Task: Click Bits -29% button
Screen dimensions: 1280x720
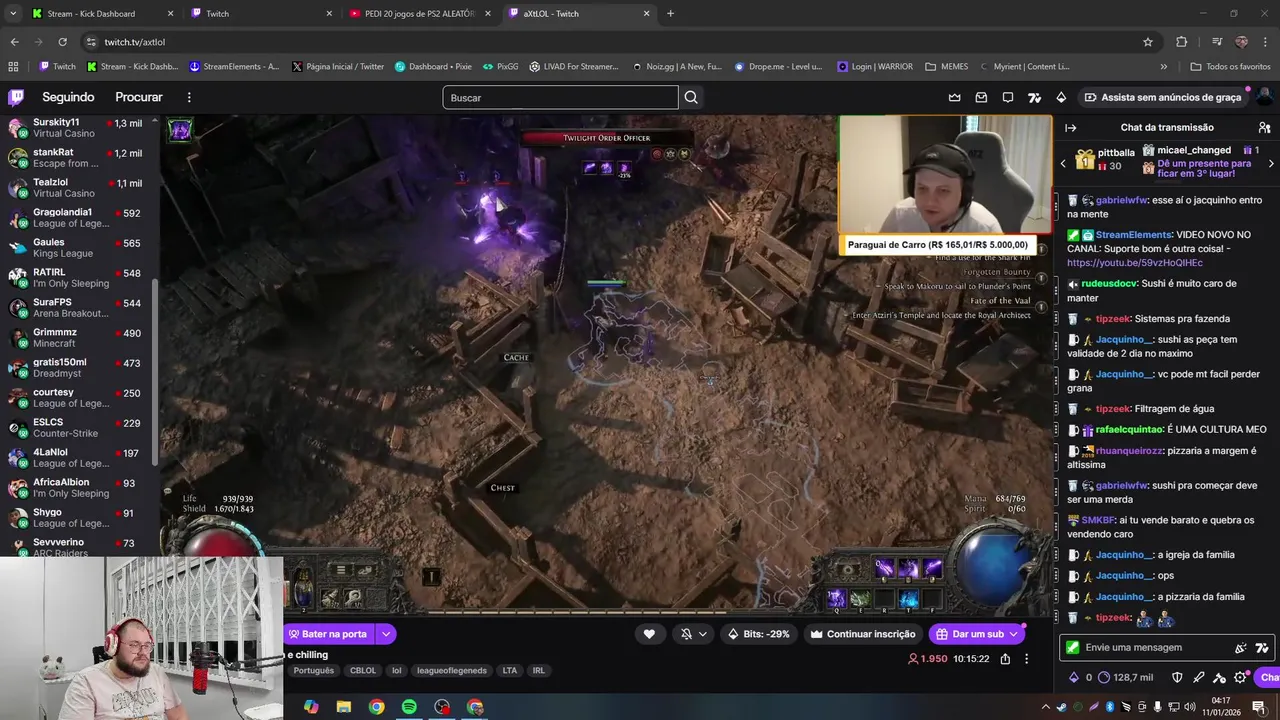Action: [x=758, y=634]
